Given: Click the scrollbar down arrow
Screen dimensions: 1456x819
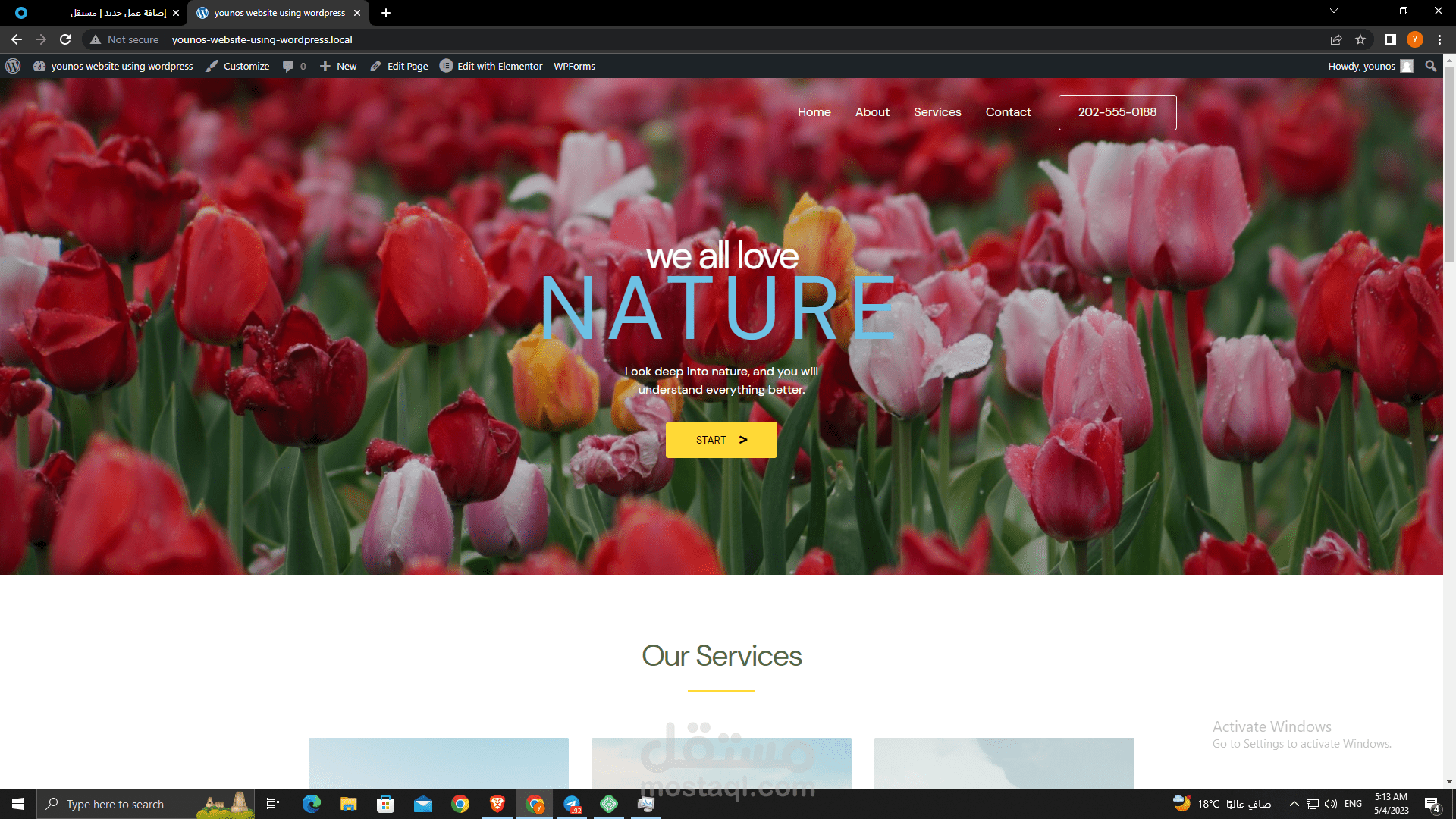Looking at the screenshot, I should (1449, 782).
